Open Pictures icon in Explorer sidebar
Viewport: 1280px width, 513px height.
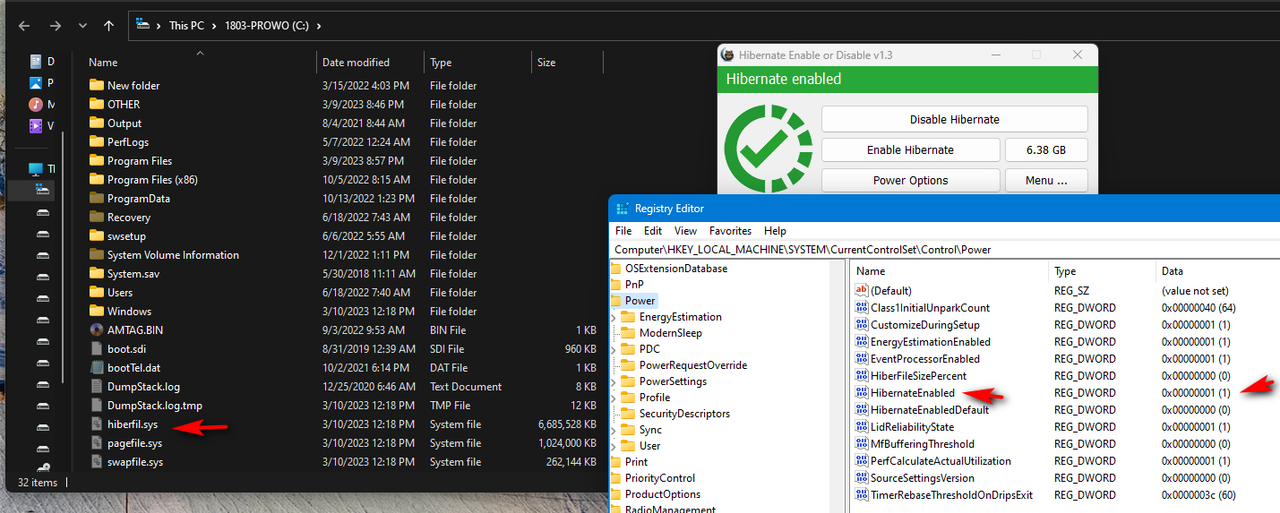click(x=36, y=83)
